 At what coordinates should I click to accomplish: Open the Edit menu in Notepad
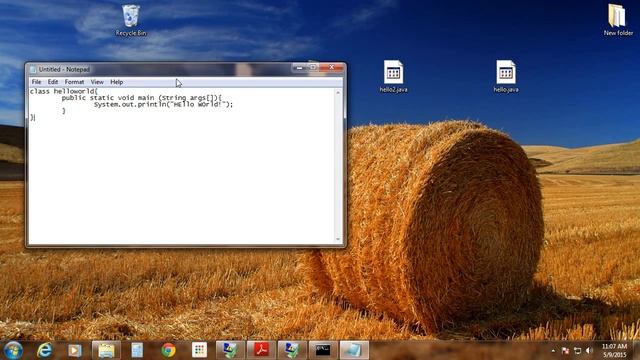(53, 82)
